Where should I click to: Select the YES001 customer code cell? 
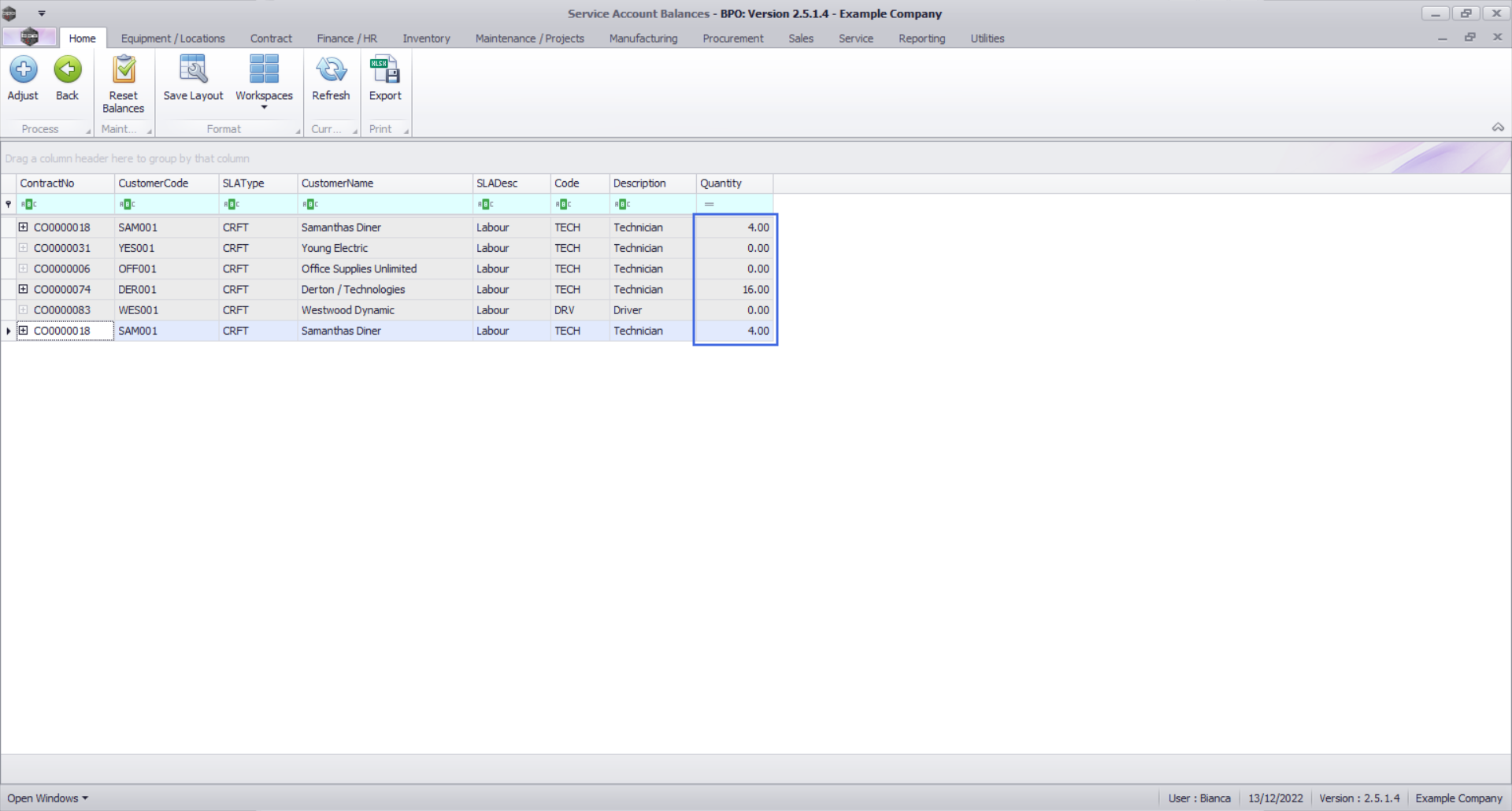[x=166, y=248]
